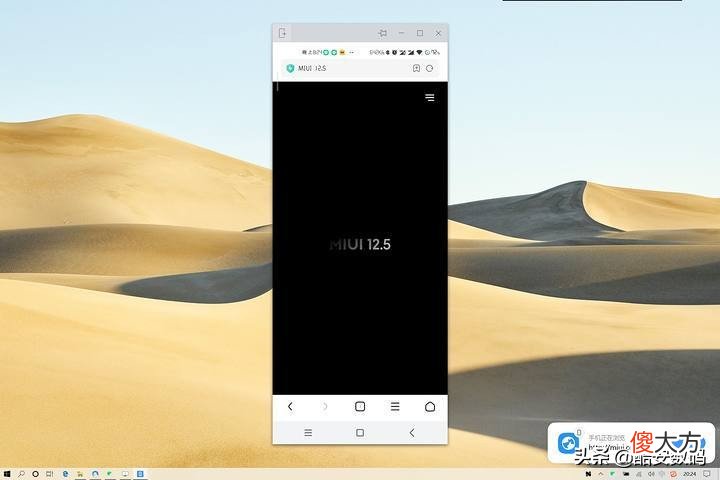
Task: Tap the Android system back key
Action: 412,433
